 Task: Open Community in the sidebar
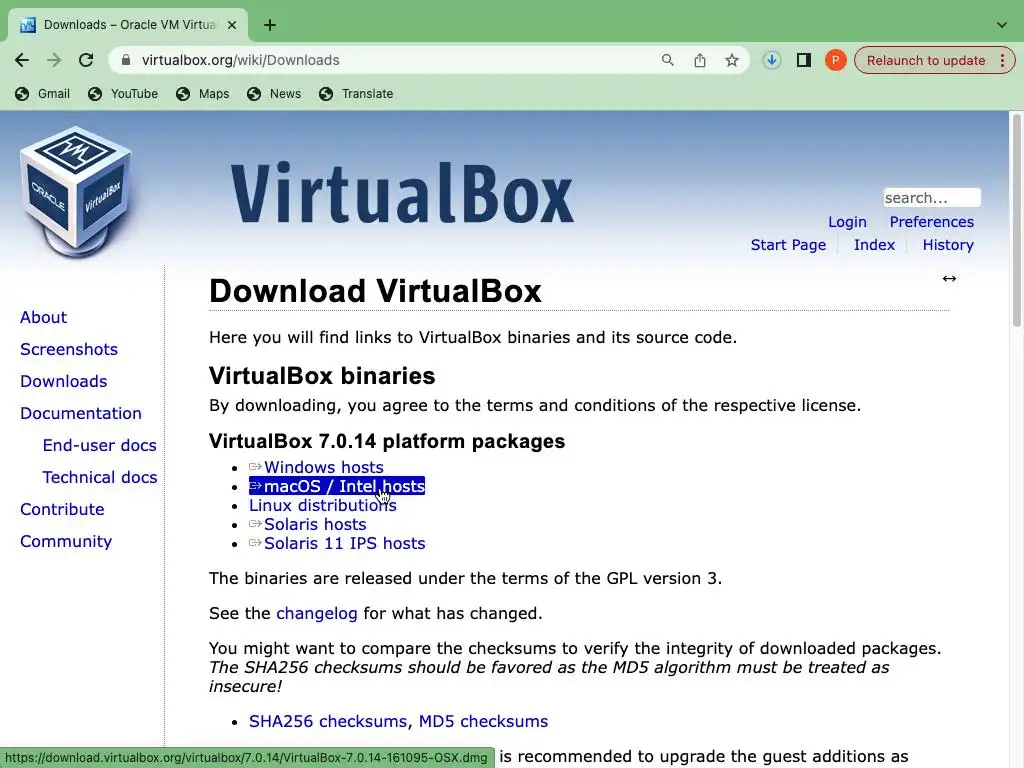[65, 541]
